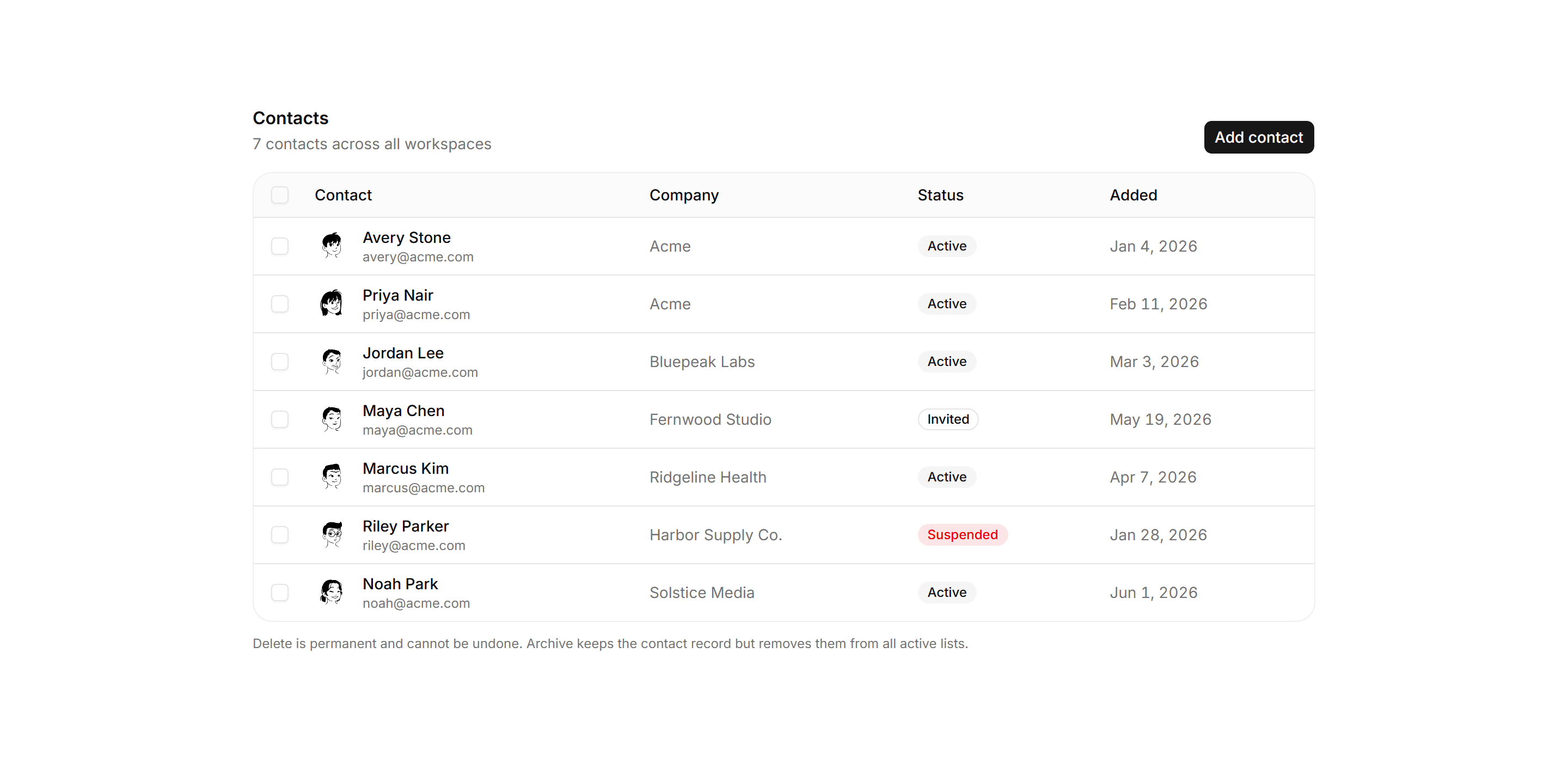Click the Ridgeline Health company cell

click(708, 477)
